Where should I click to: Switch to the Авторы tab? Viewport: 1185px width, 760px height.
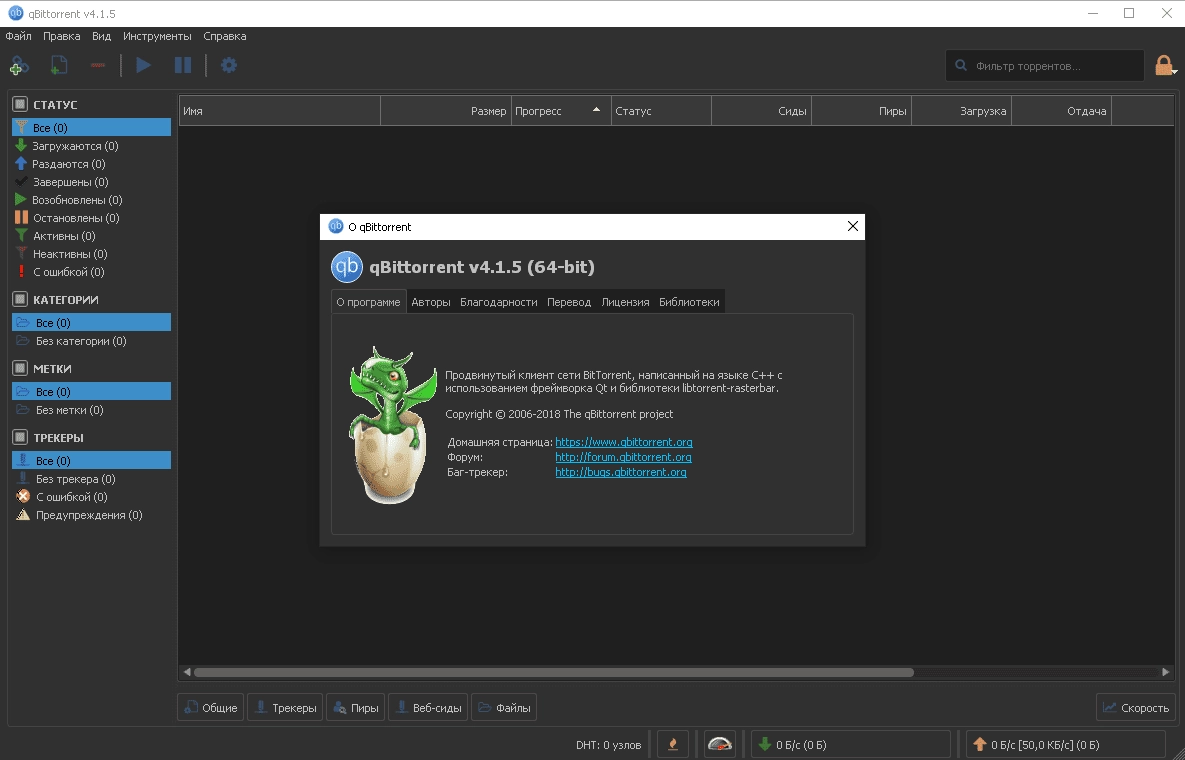[x=431, y=302]
